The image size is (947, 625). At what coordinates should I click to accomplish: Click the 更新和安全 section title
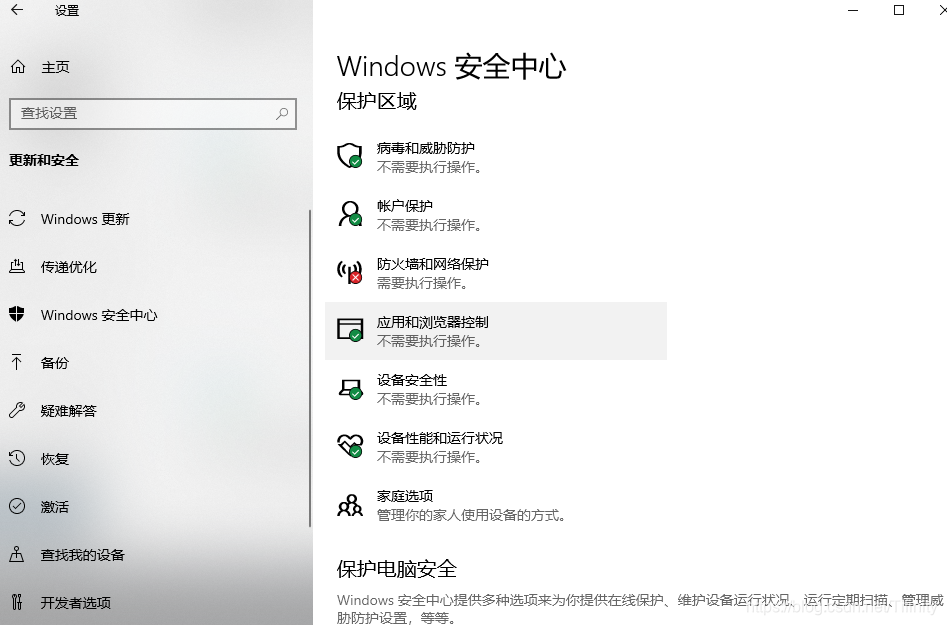(x=44, y=160)
